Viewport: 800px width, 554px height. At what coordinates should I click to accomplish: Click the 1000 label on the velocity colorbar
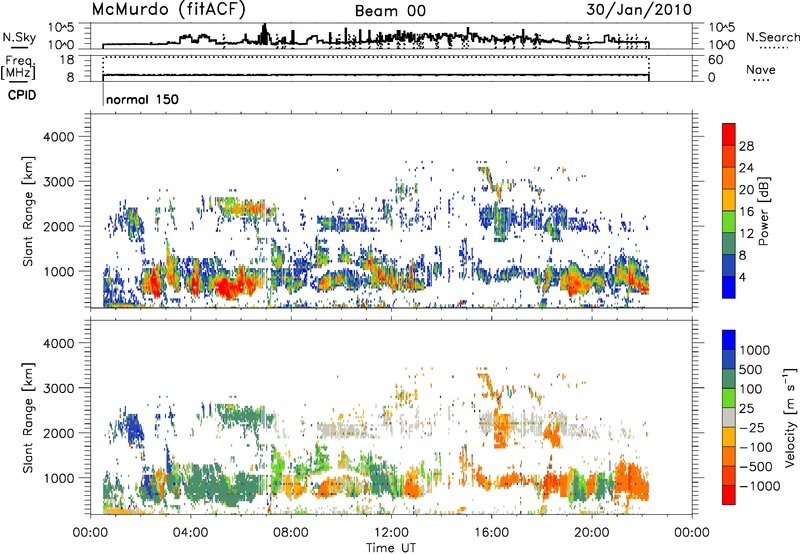755,350
